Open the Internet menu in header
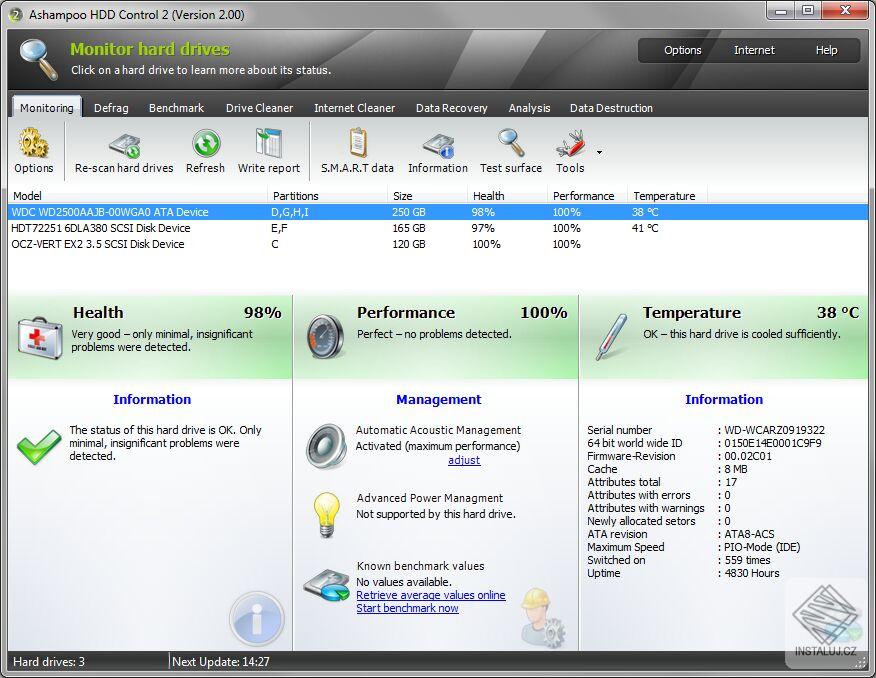The image size is (876, 678). 754,50
